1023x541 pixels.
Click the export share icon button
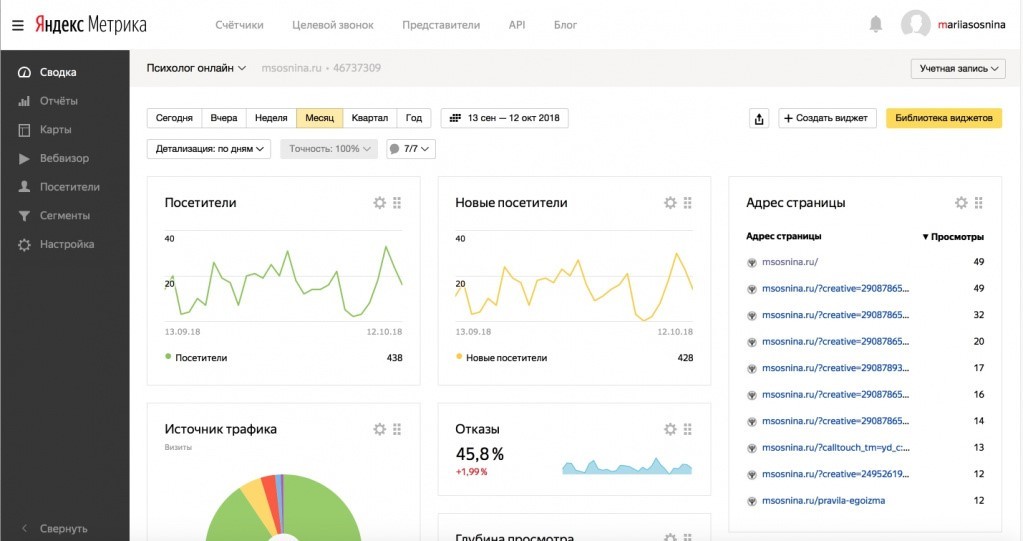(x=759, y=118)
